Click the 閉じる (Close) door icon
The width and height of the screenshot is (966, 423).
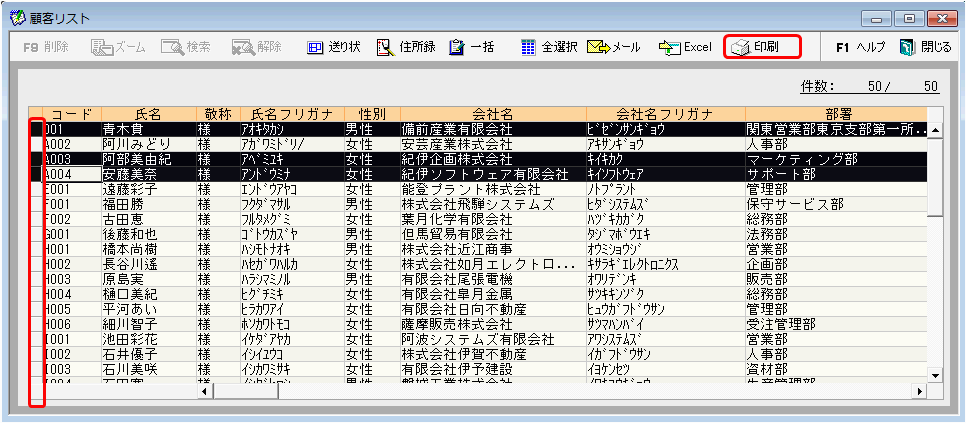[x=908, y=47]
